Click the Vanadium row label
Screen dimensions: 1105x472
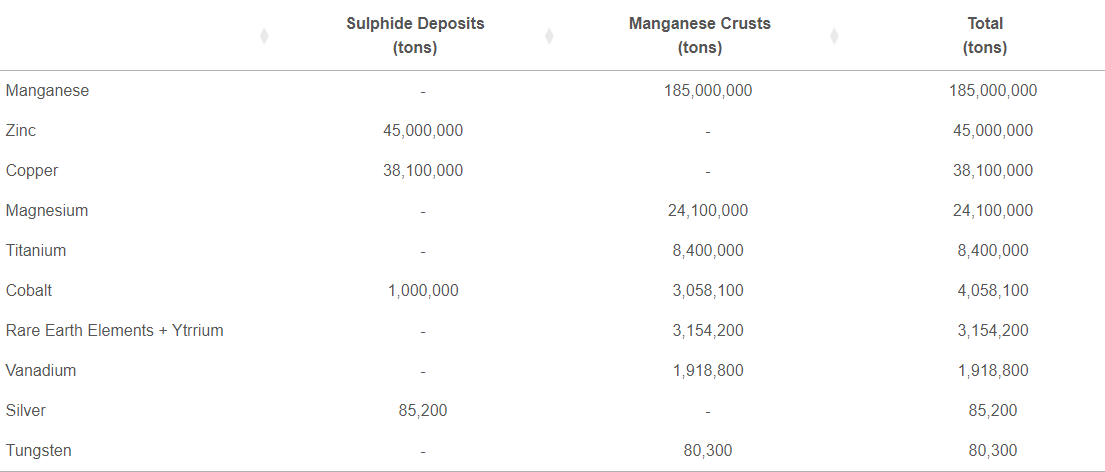pyautogui.click(x=41, y=371)
